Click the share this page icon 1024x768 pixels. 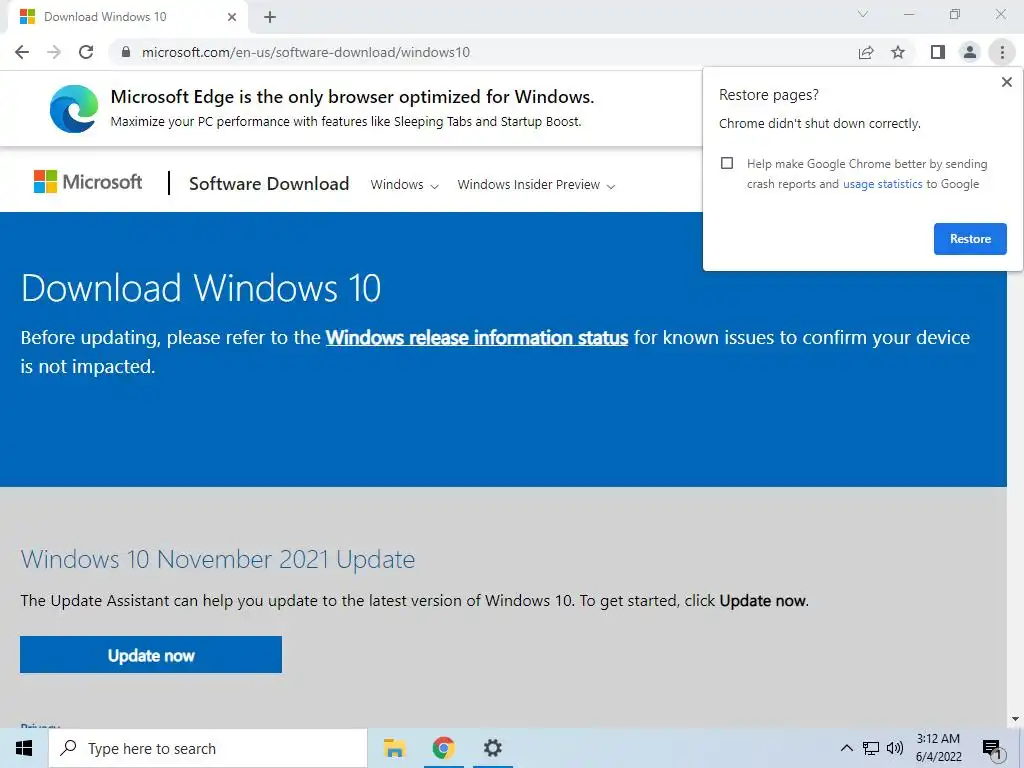(x=866, y=52)
